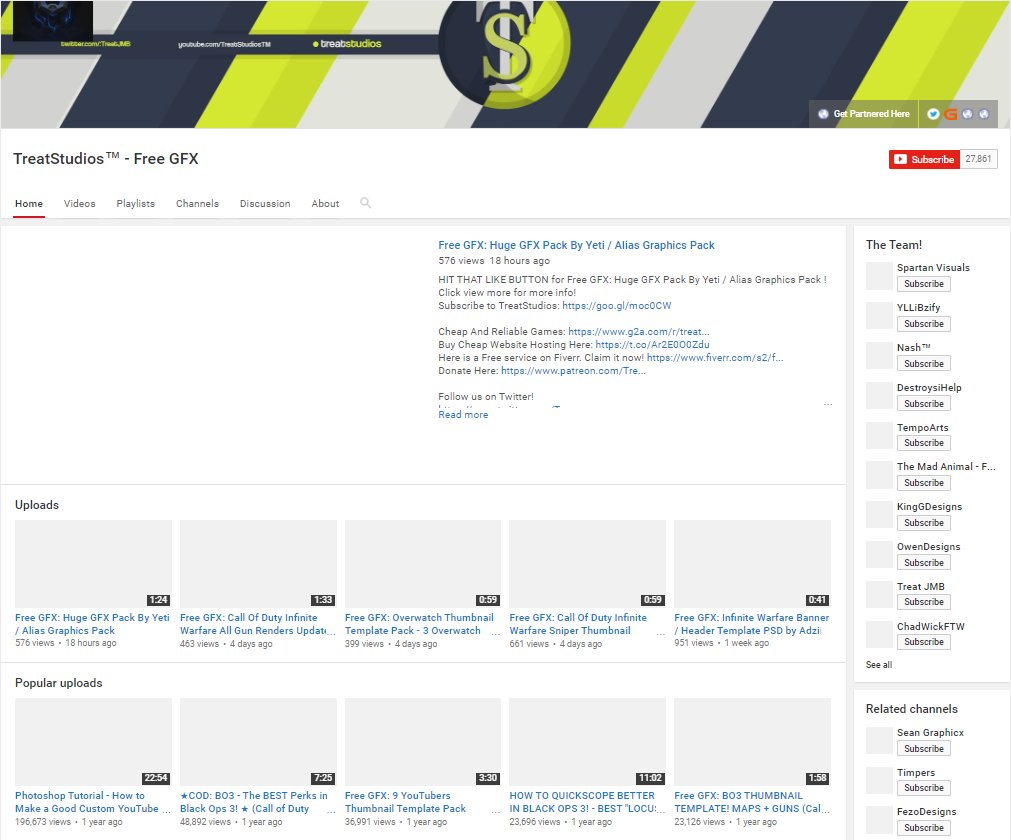The image size is (1011, 840).
Task: Click See all under The Team
Action: point(879,665)
